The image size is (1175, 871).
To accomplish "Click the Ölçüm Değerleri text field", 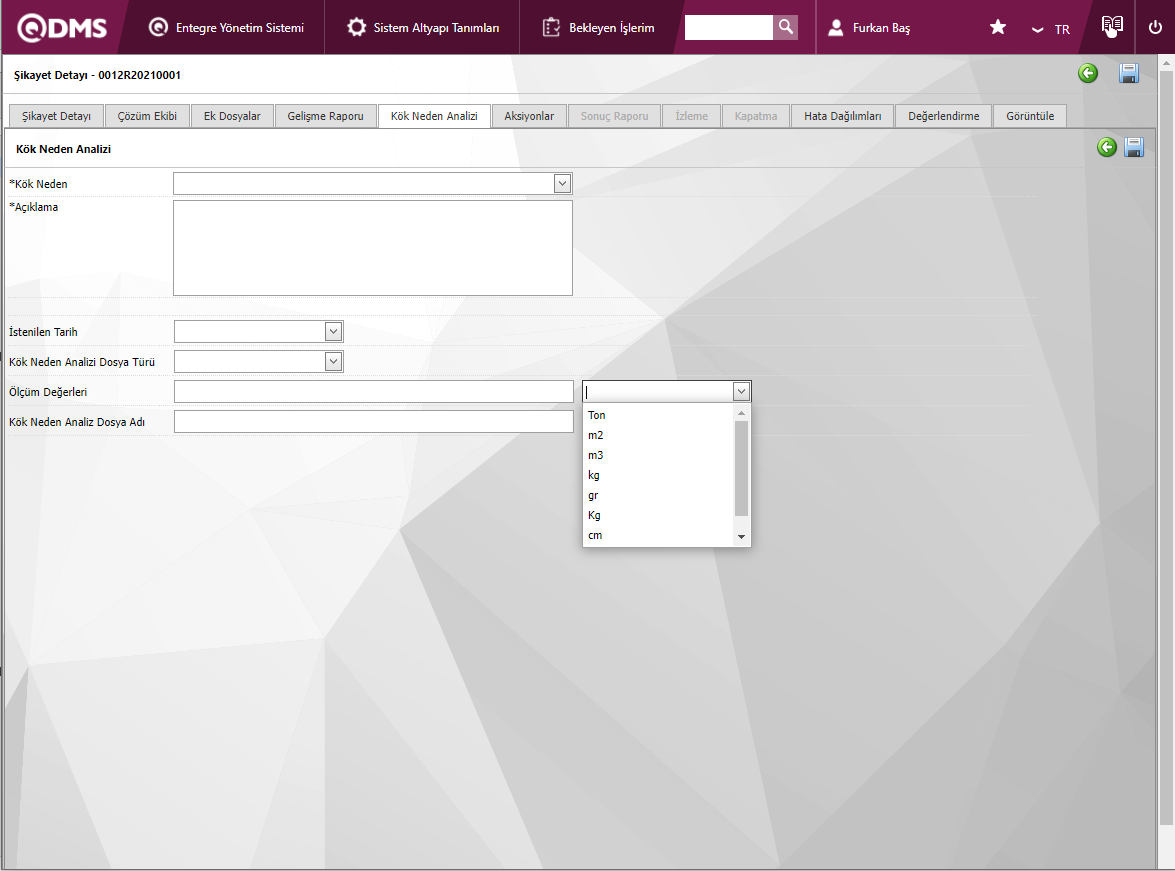I will click(x=373, y=391).
